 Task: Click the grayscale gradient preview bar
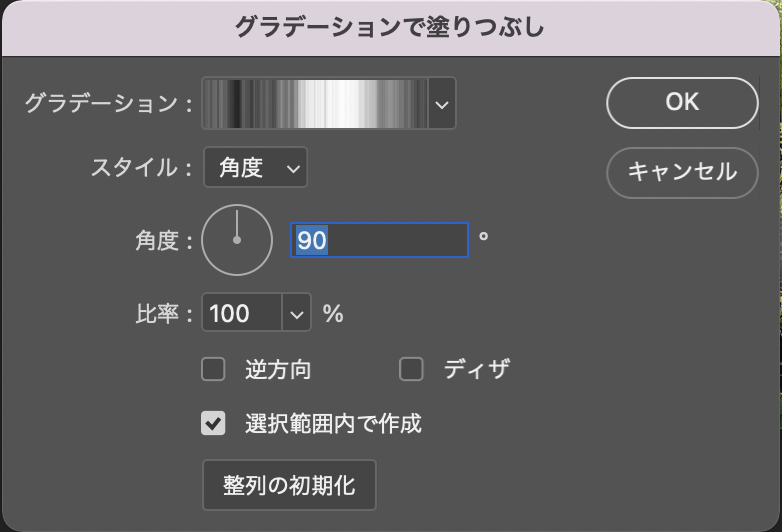click(x=315, y=103)
